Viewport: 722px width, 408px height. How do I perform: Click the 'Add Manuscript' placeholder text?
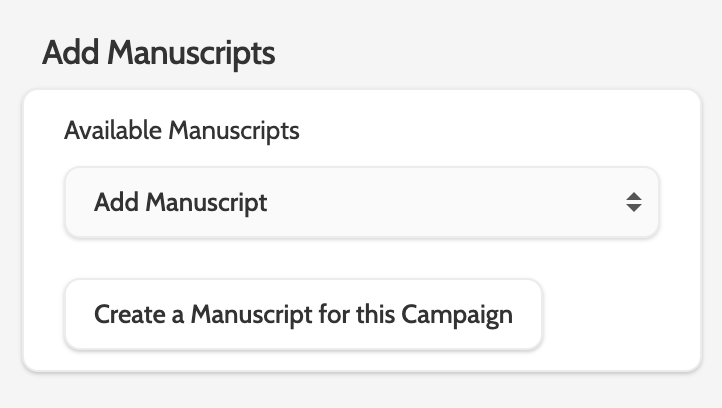181,202
